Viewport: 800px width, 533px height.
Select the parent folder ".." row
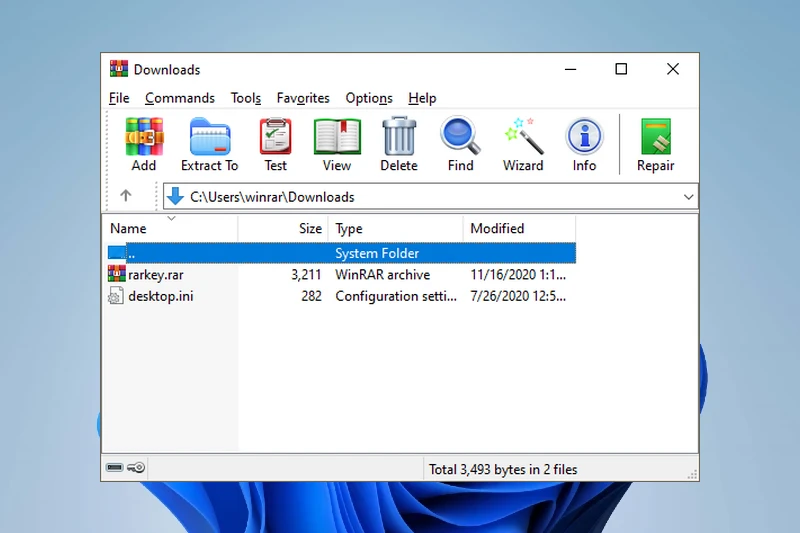tap(341, 253)
